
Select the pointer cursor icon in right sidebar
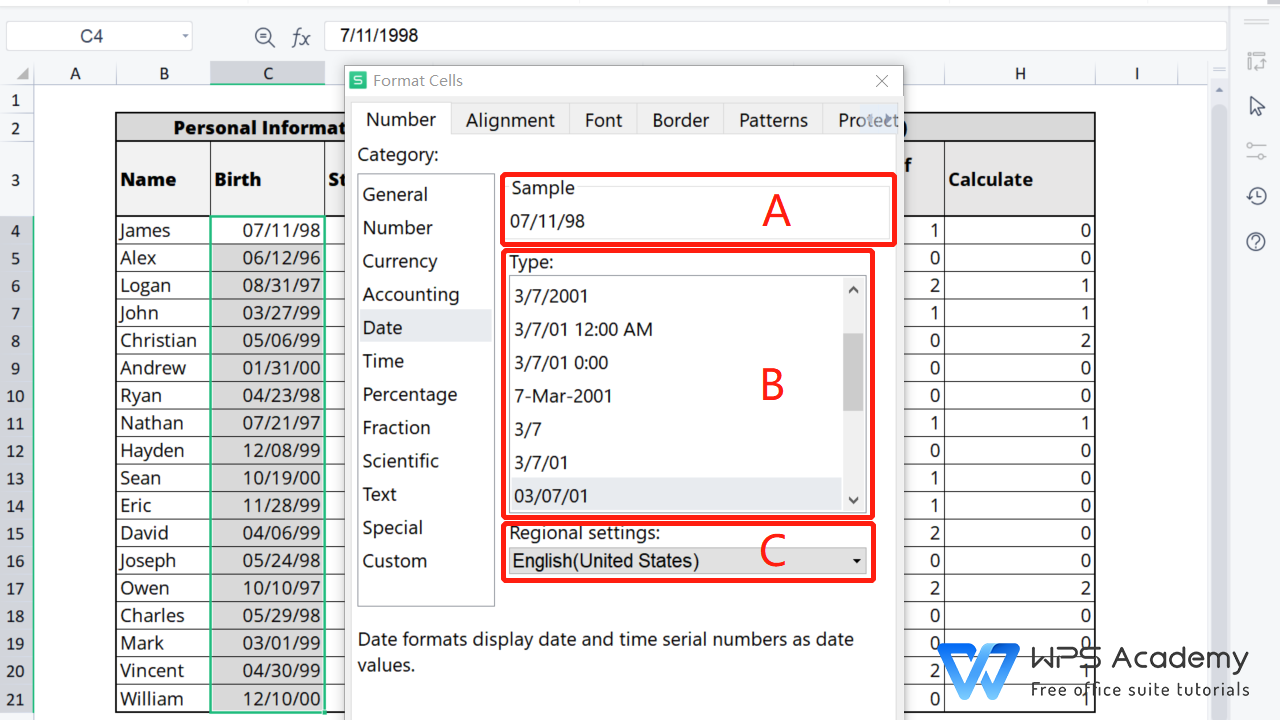[1256, 105]
